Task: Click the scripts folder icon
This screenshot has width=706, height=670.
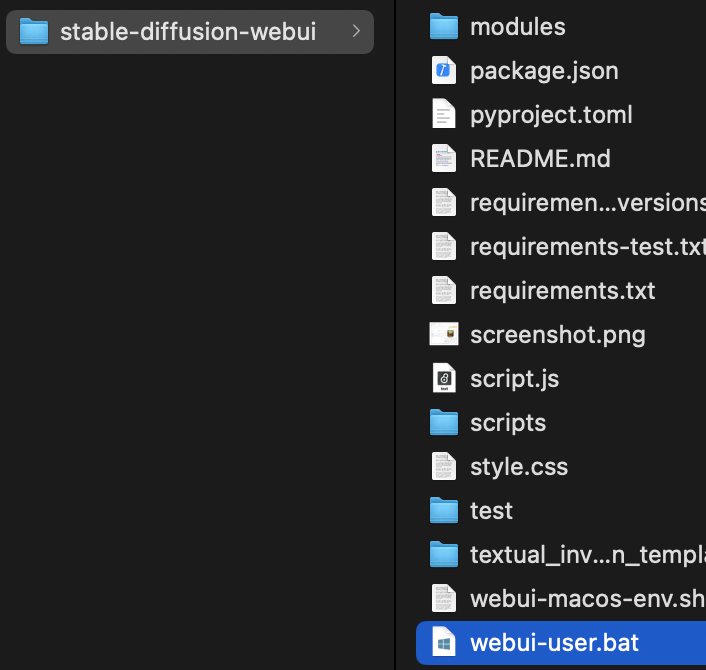Action: click(x=444, y=422)
